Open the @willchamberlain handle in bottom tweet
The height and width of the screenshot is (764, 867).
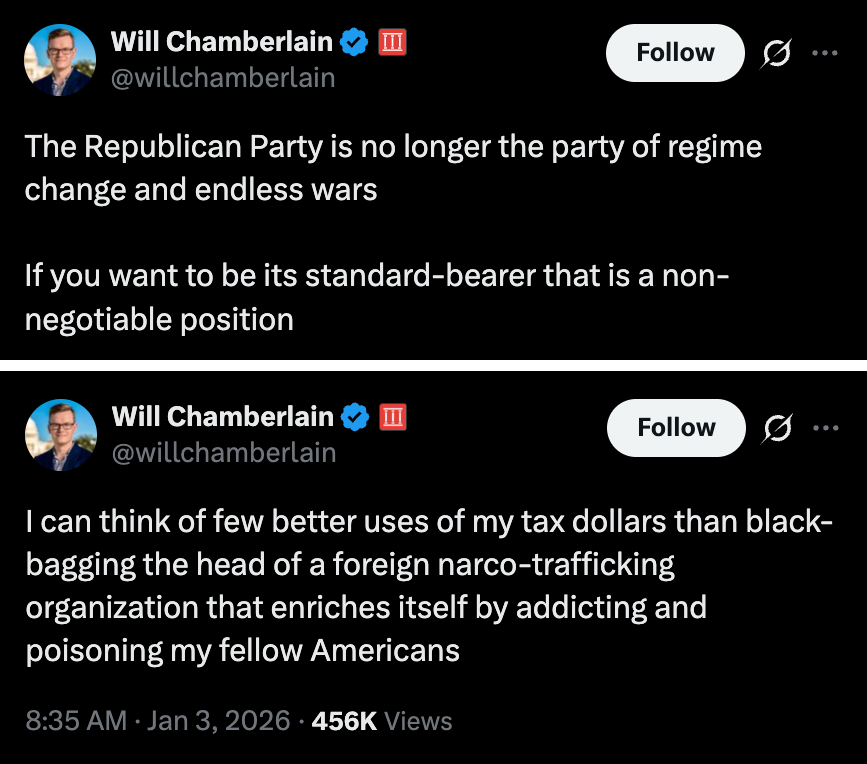coord(223,452)
